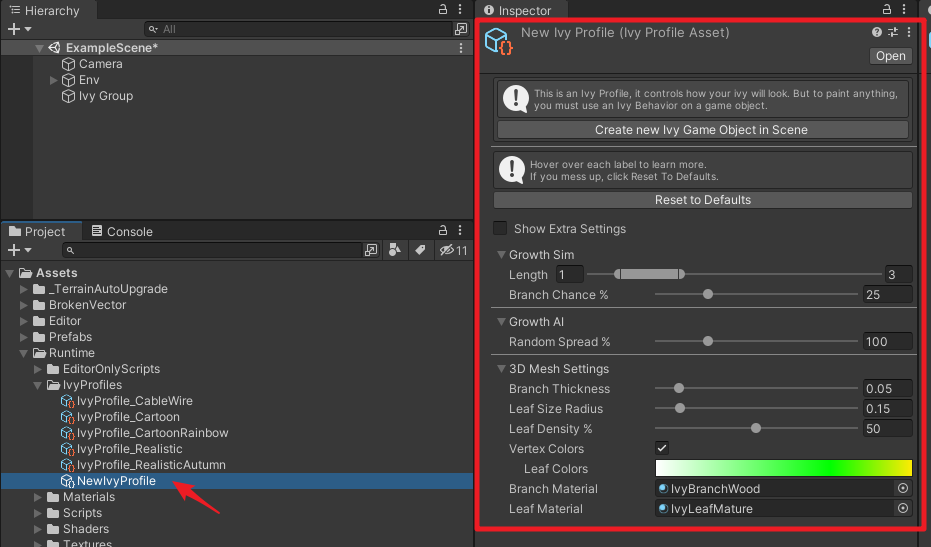Select the IvyProfile_Cartoon asset icon
The width and height of the screenshot is (931, 547).
[68, 418]
